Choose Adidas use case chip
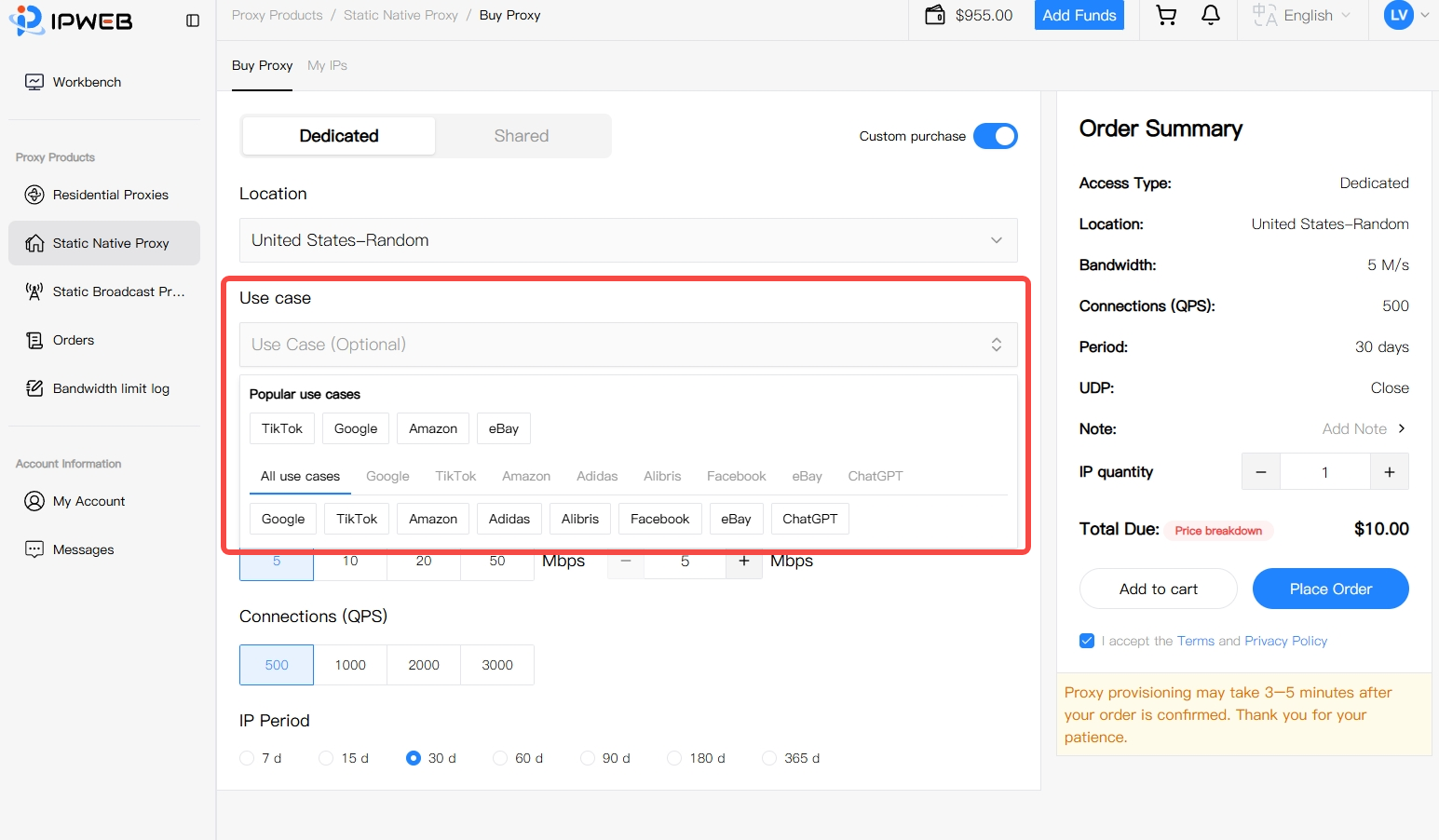The image size is (1439, 840). click(x=509, y=519)
